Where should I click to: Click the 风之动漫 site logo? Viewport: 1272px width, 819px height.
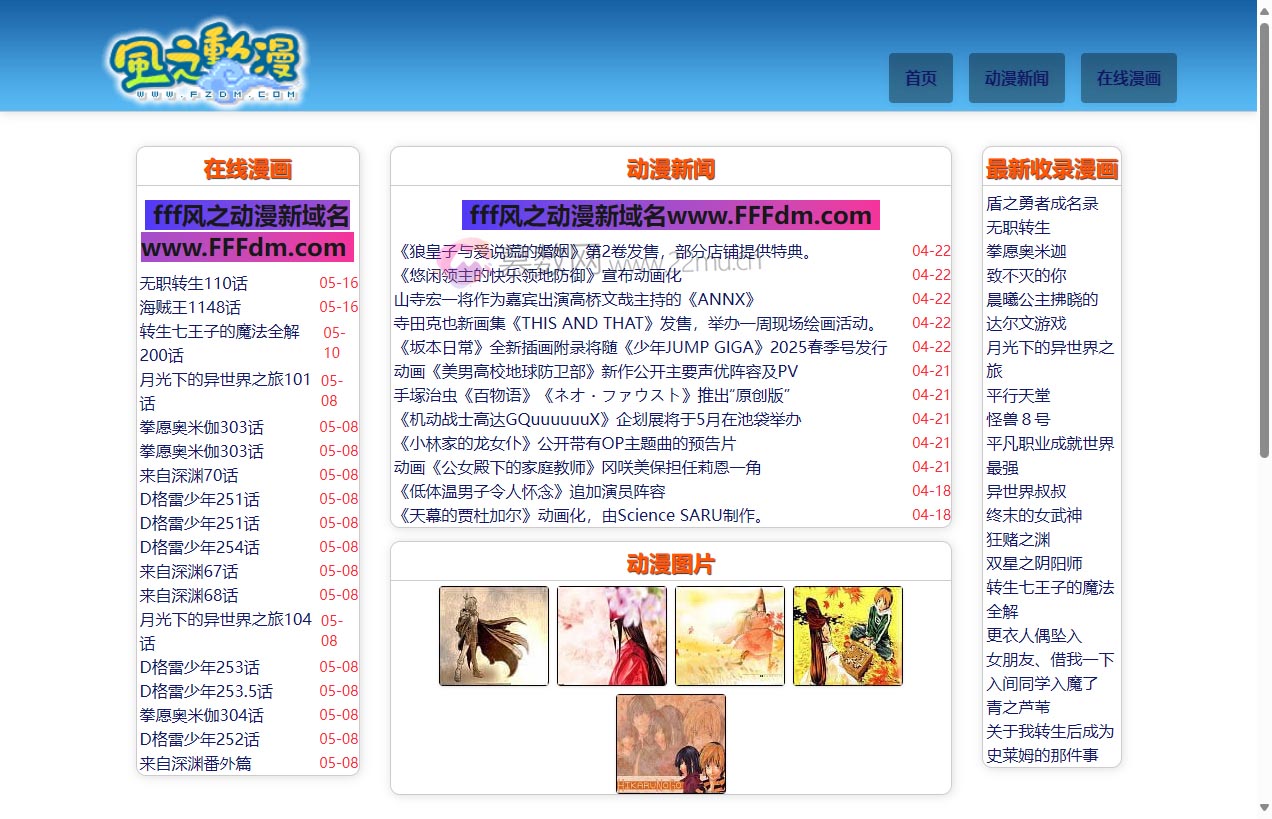pyautogui.click(x=205, y=62)
